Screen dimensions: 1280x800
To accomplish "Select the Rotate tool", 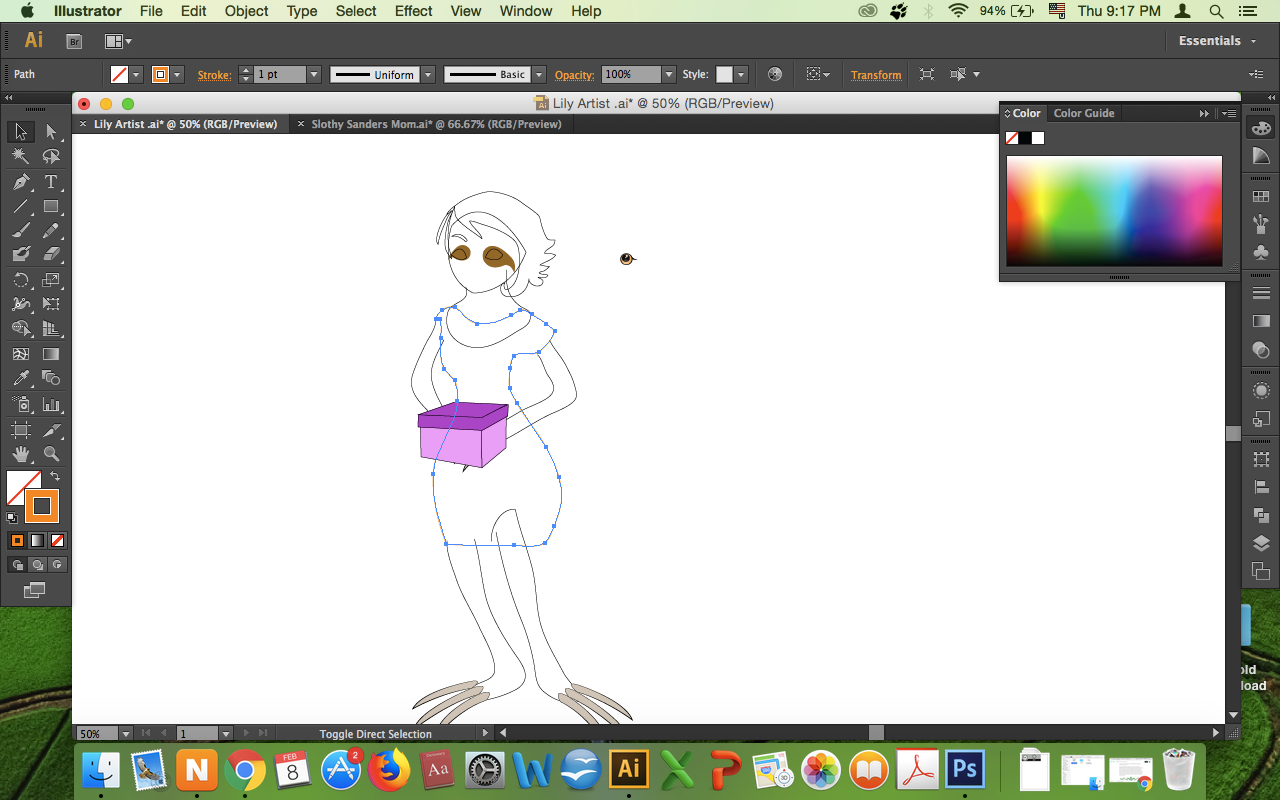I will click(20, 280).
